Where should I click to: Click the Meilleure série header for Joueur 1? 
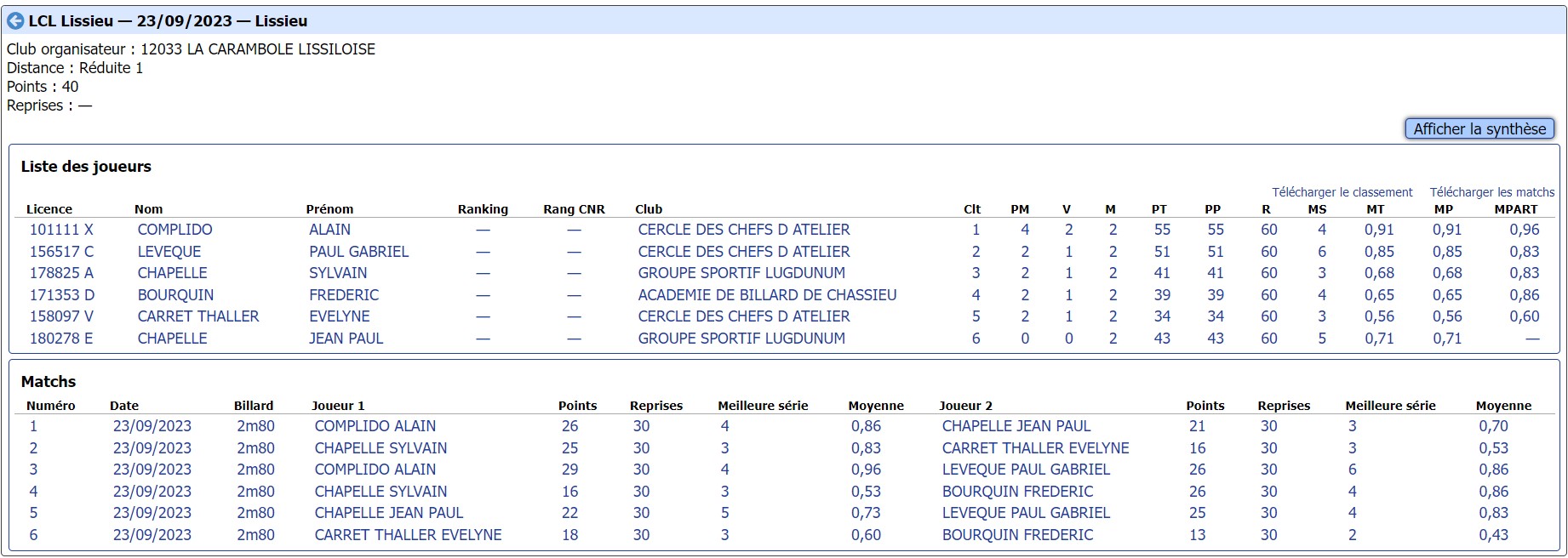click(763, 406)
